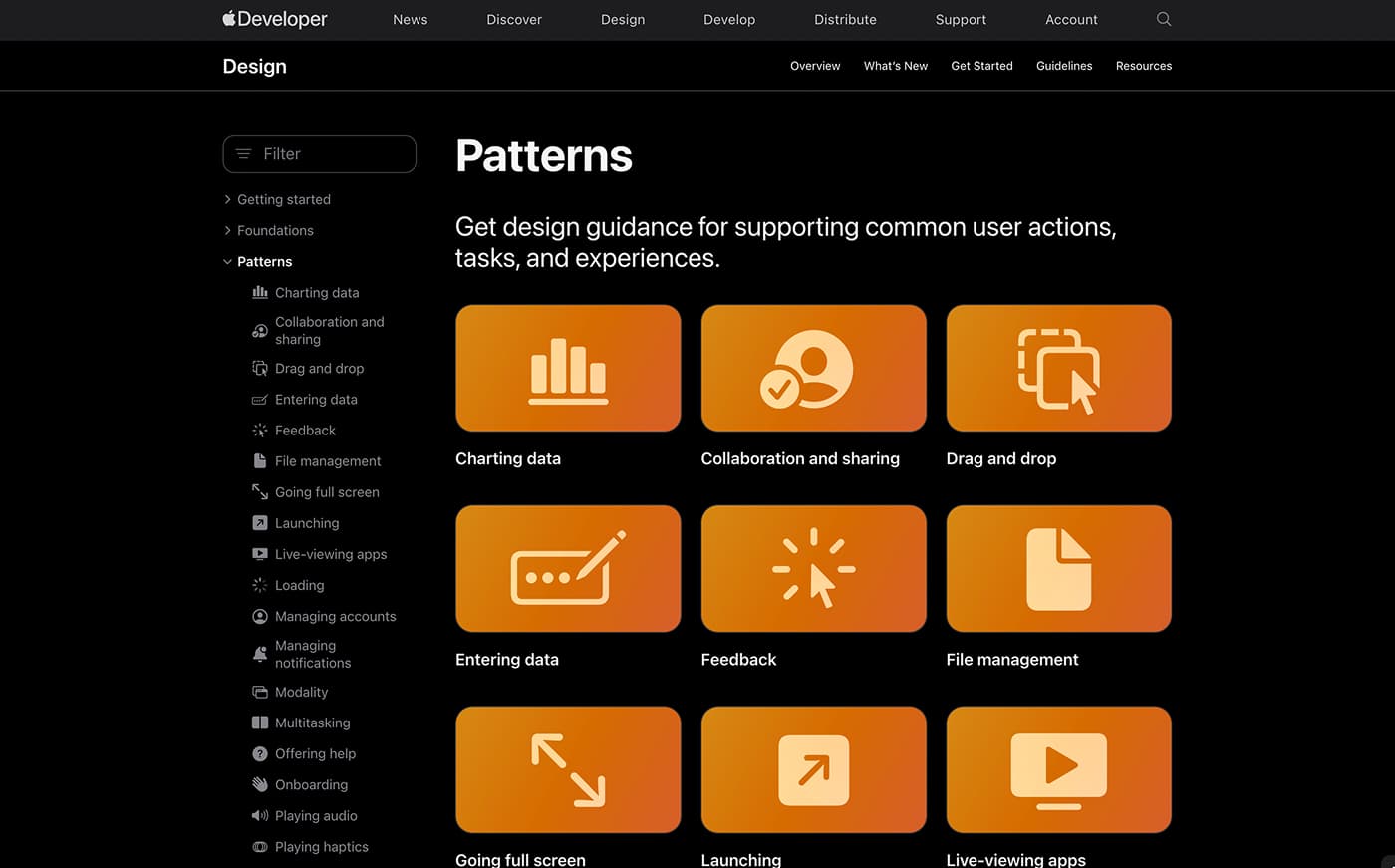Open File management via its document icon
This screenshot has width=1395, height=868.
260,460
